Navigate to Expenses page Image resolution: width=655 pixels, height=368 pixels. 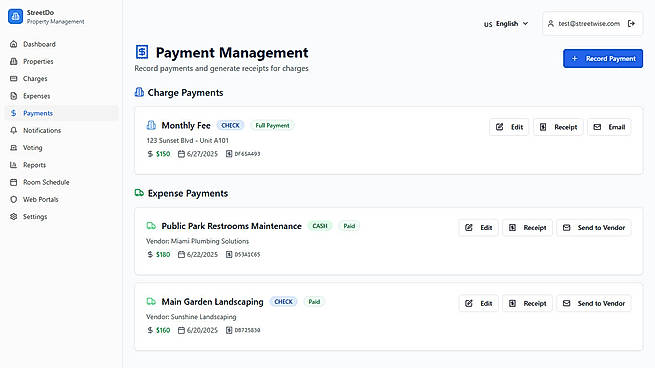[x=61, y=96]
